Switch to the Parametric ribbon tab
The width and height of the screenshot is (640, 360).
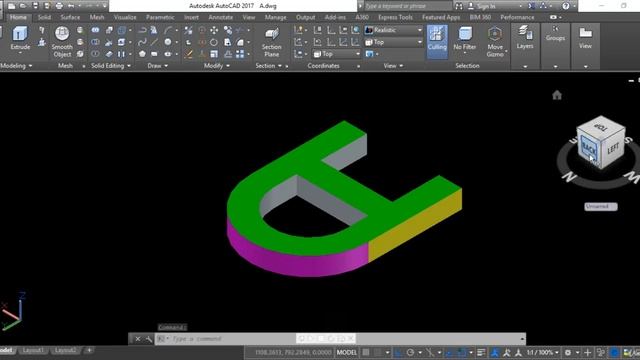(160, 17)
